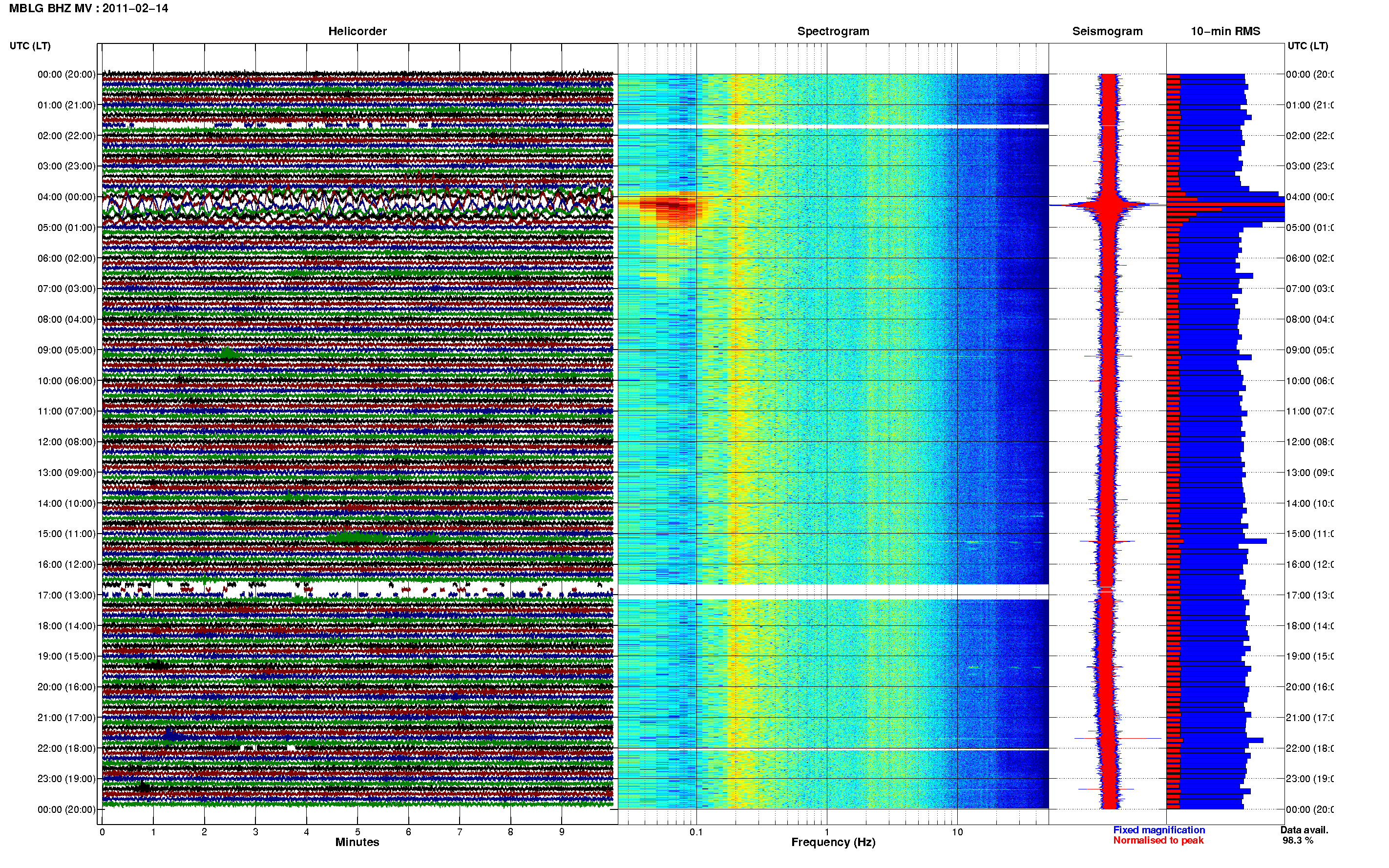Click the 'Data avail.' label

pos(1304,830)
